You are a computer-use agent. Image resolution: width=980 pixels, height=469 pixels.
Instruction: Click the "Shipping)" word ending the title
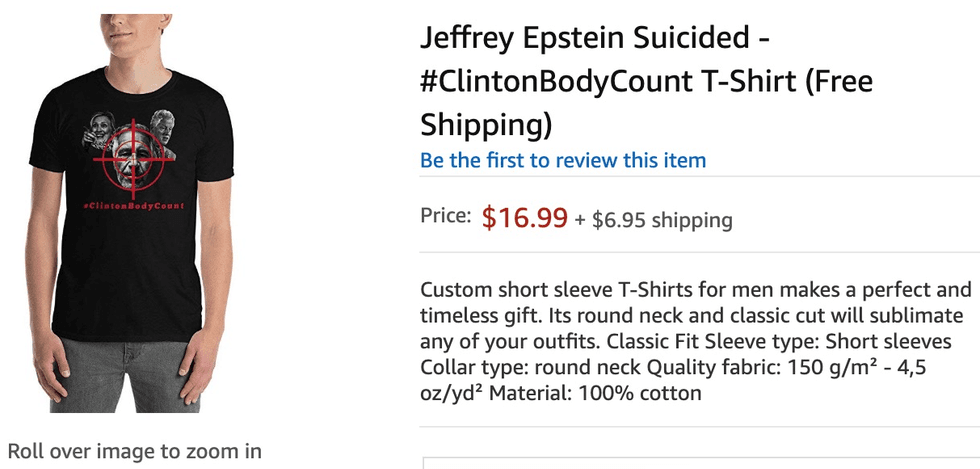coord(486,125)
